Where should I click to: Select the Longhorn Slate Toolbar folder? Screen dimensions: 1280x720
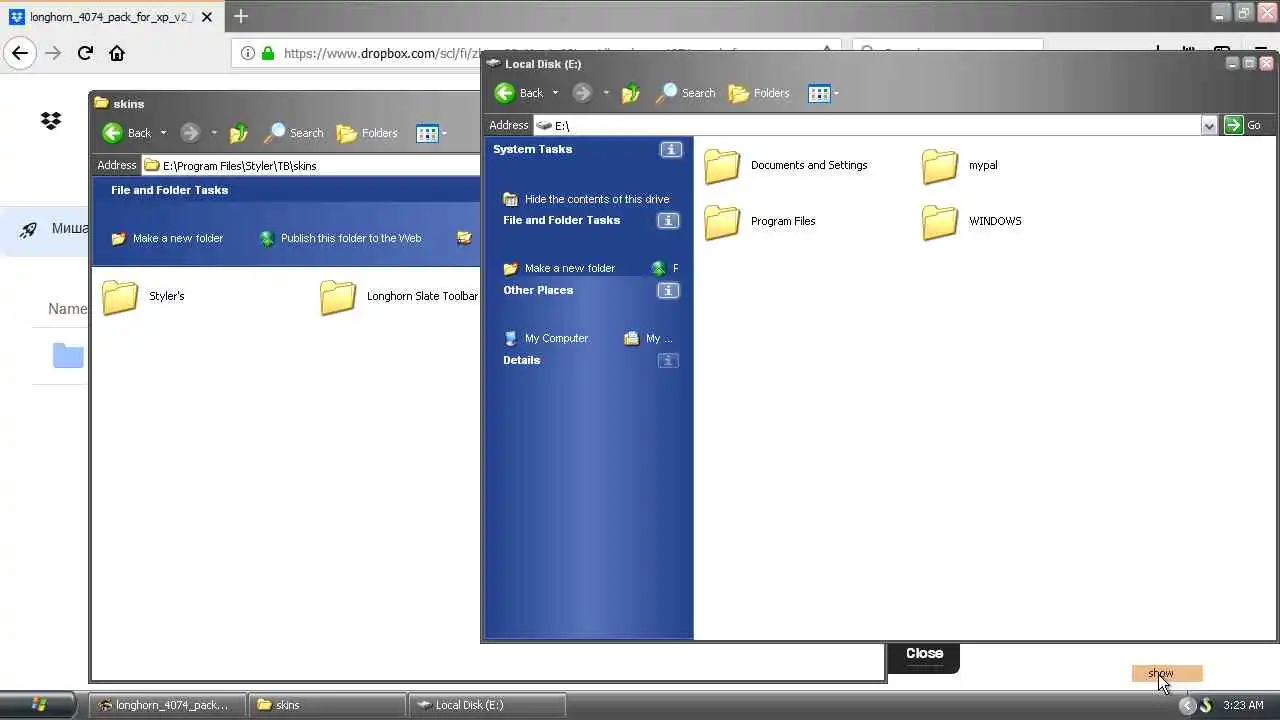tap(400, 297)
